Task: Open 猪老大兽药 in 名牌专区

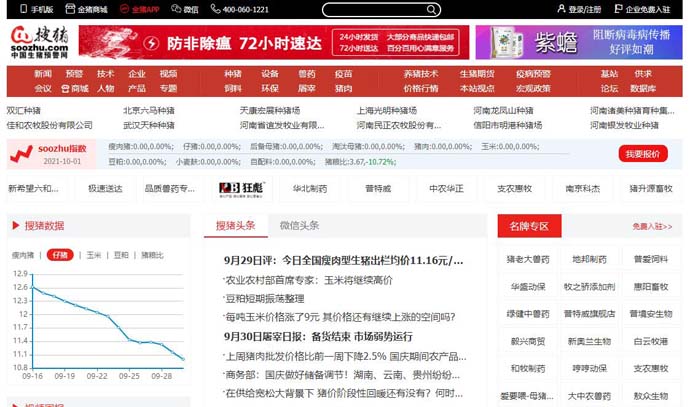Action: [528, 260]
